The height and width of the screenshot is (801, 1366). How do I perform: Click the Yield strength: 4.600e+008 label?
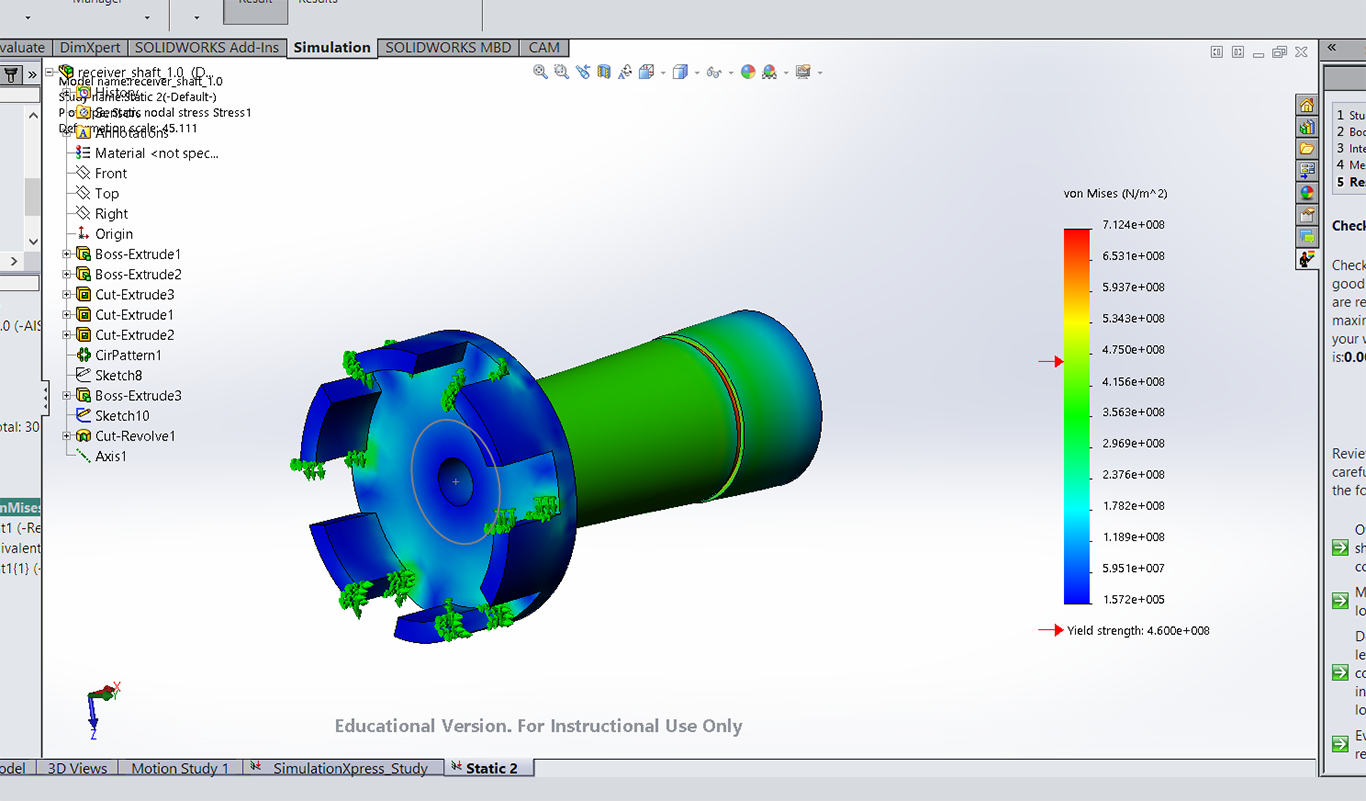1138,630
